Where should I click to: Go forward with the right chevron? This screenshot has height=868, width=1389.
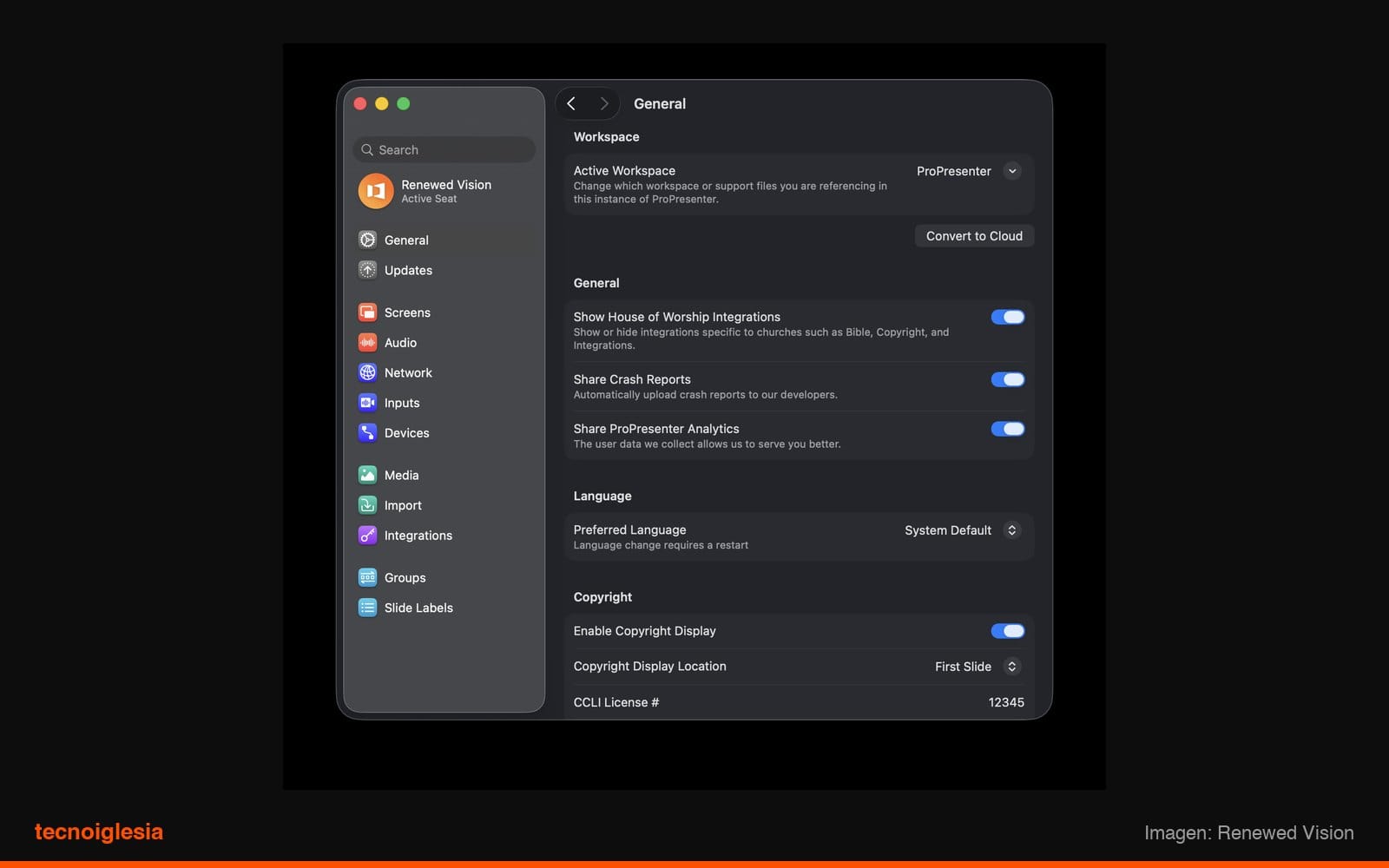pos(604,103)
